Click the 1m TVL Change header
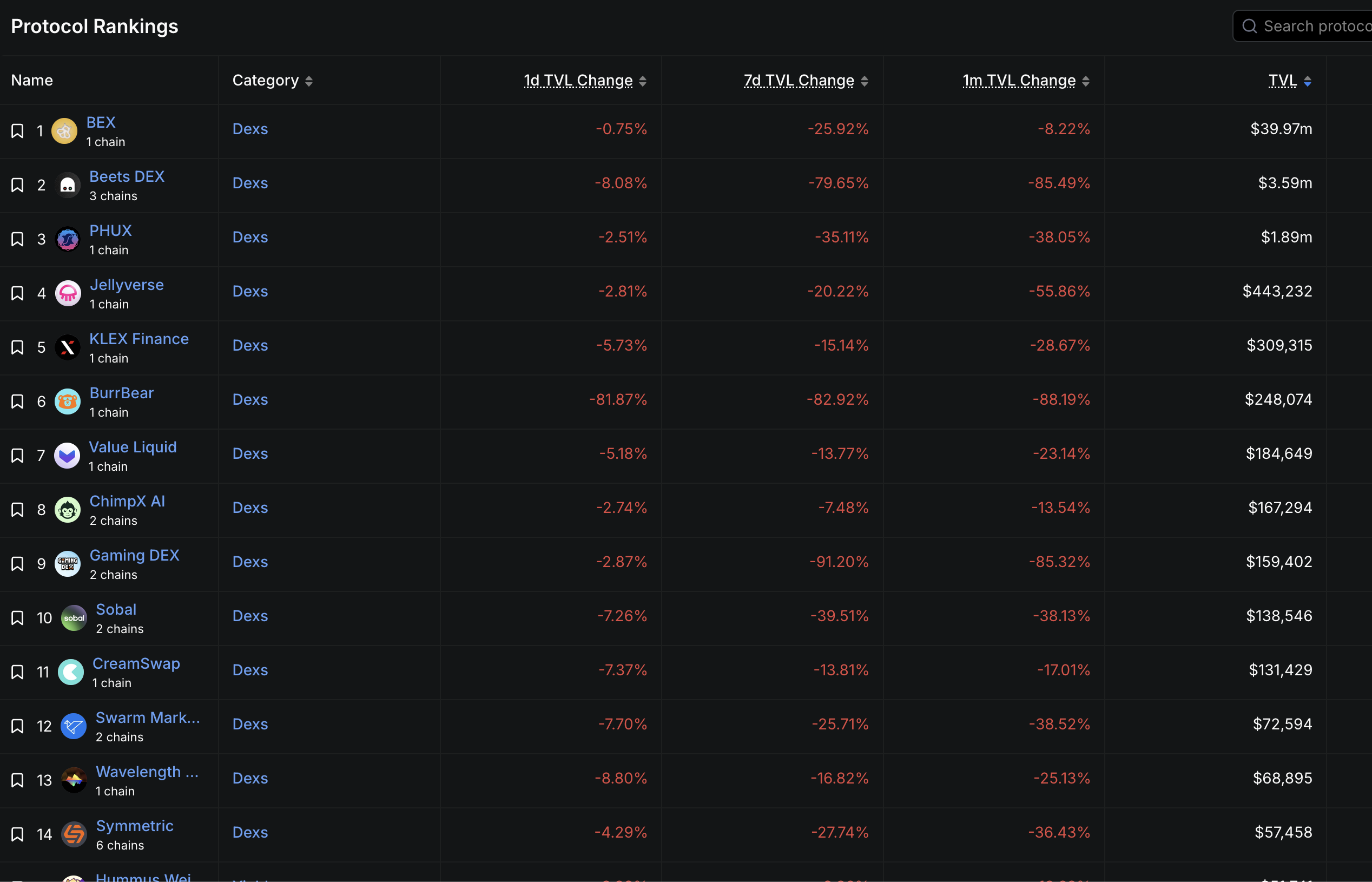1372x882 pixels. click(x=1019, y=81)
